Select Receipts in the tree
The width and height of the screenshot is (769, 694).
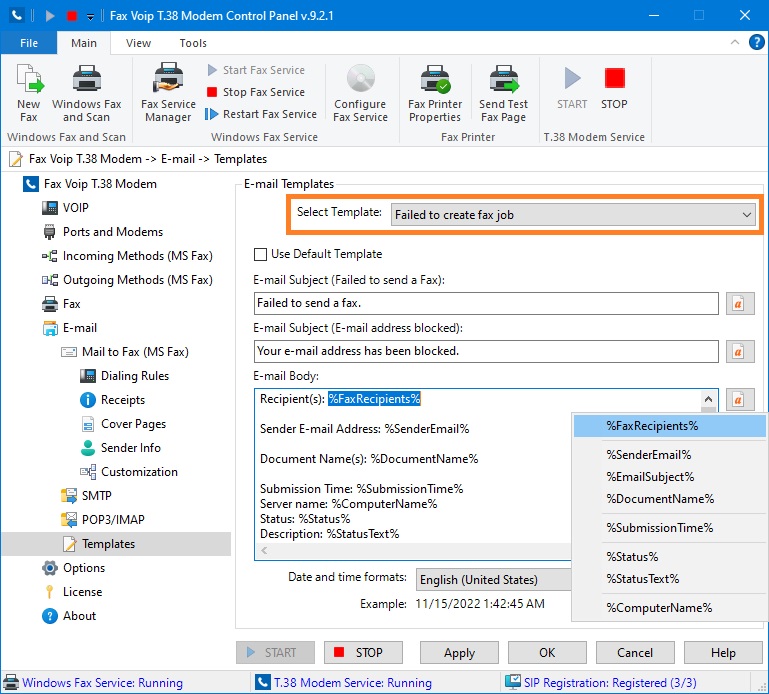(x=113, y=400)
